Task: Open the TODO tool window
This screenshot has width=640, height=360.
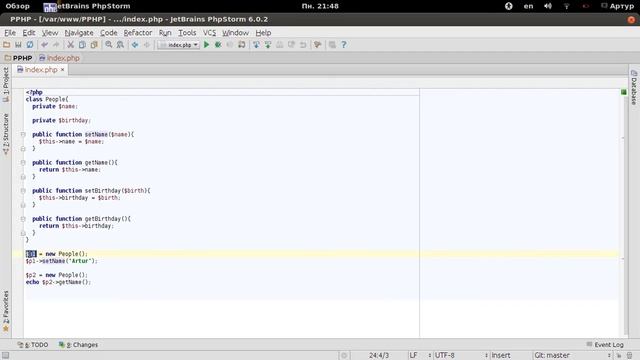Action: tap(32, 345)
